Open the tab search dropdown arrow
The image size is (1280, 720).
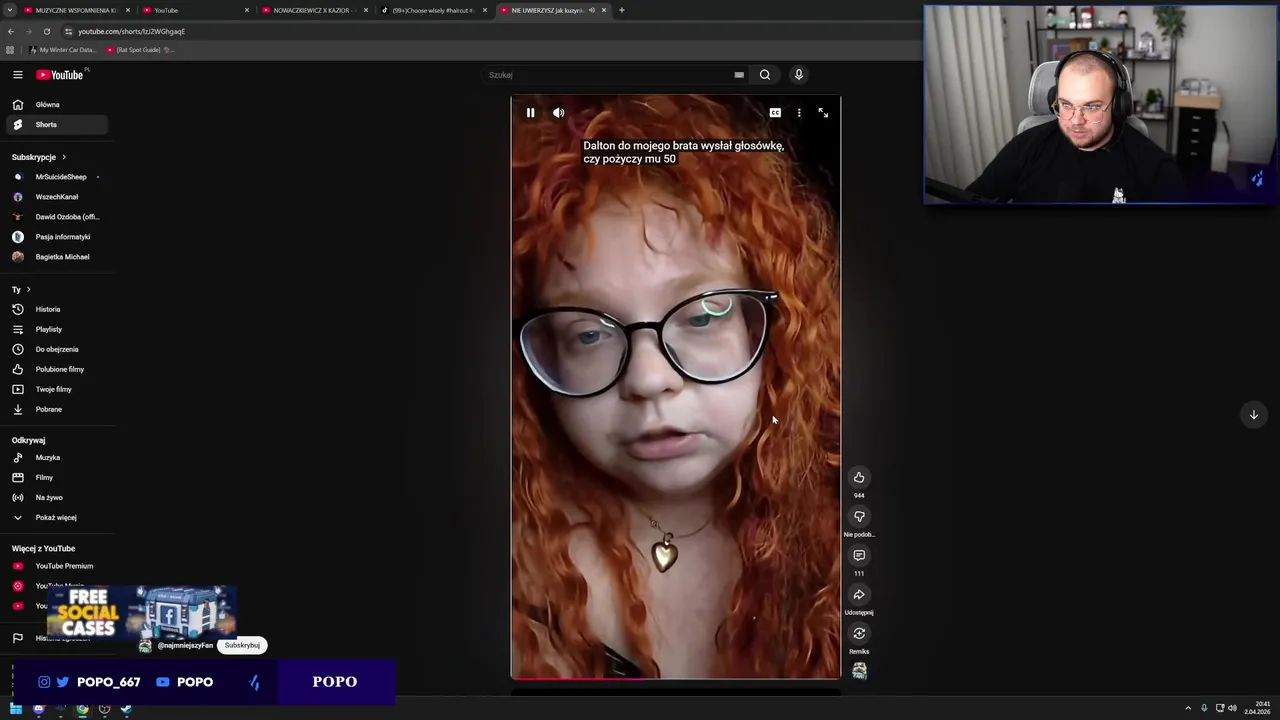[x=9, y=10]
